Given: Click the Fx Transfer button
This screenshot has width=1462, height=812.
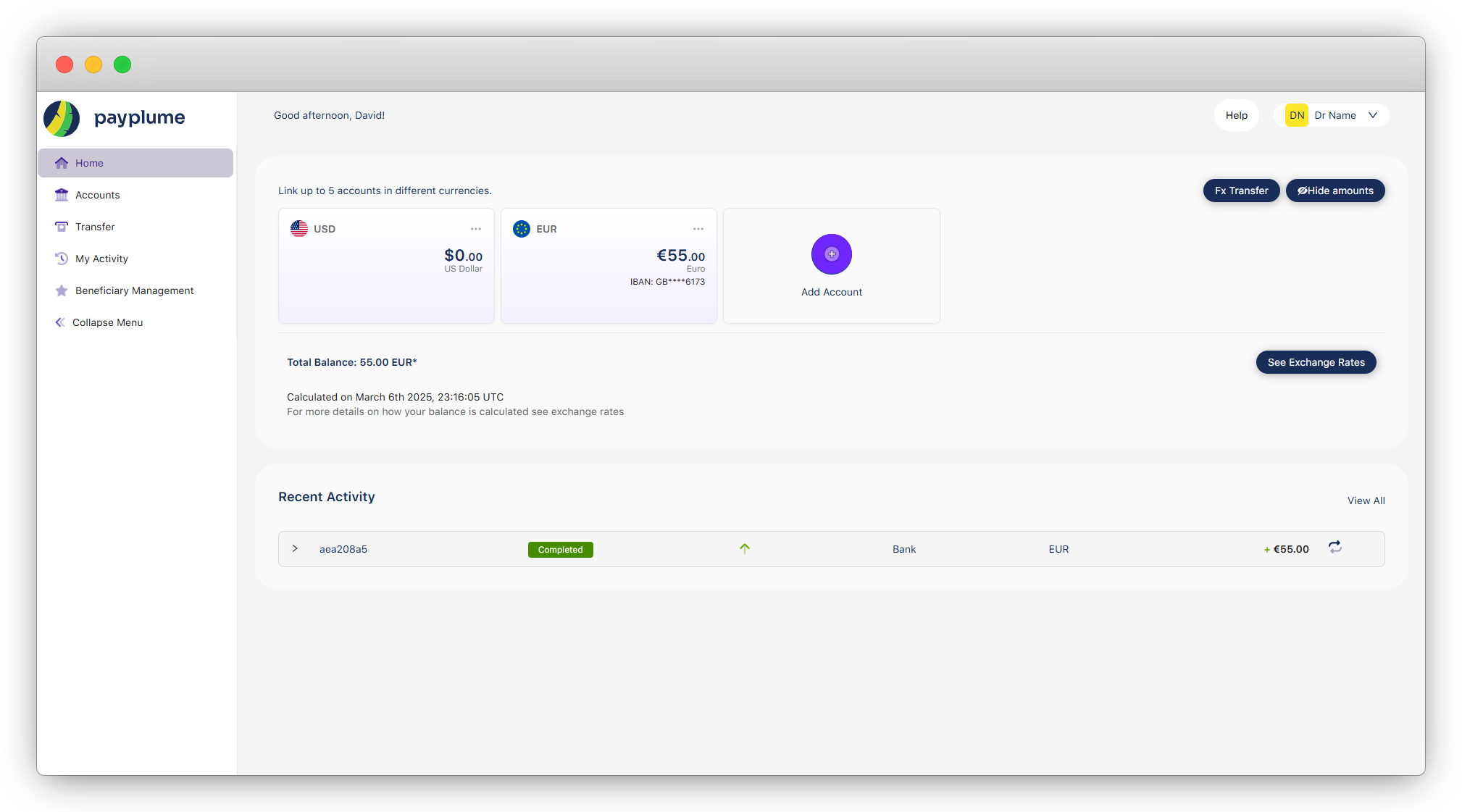Looking at the screenshot, I should (x=1241, y=191).
